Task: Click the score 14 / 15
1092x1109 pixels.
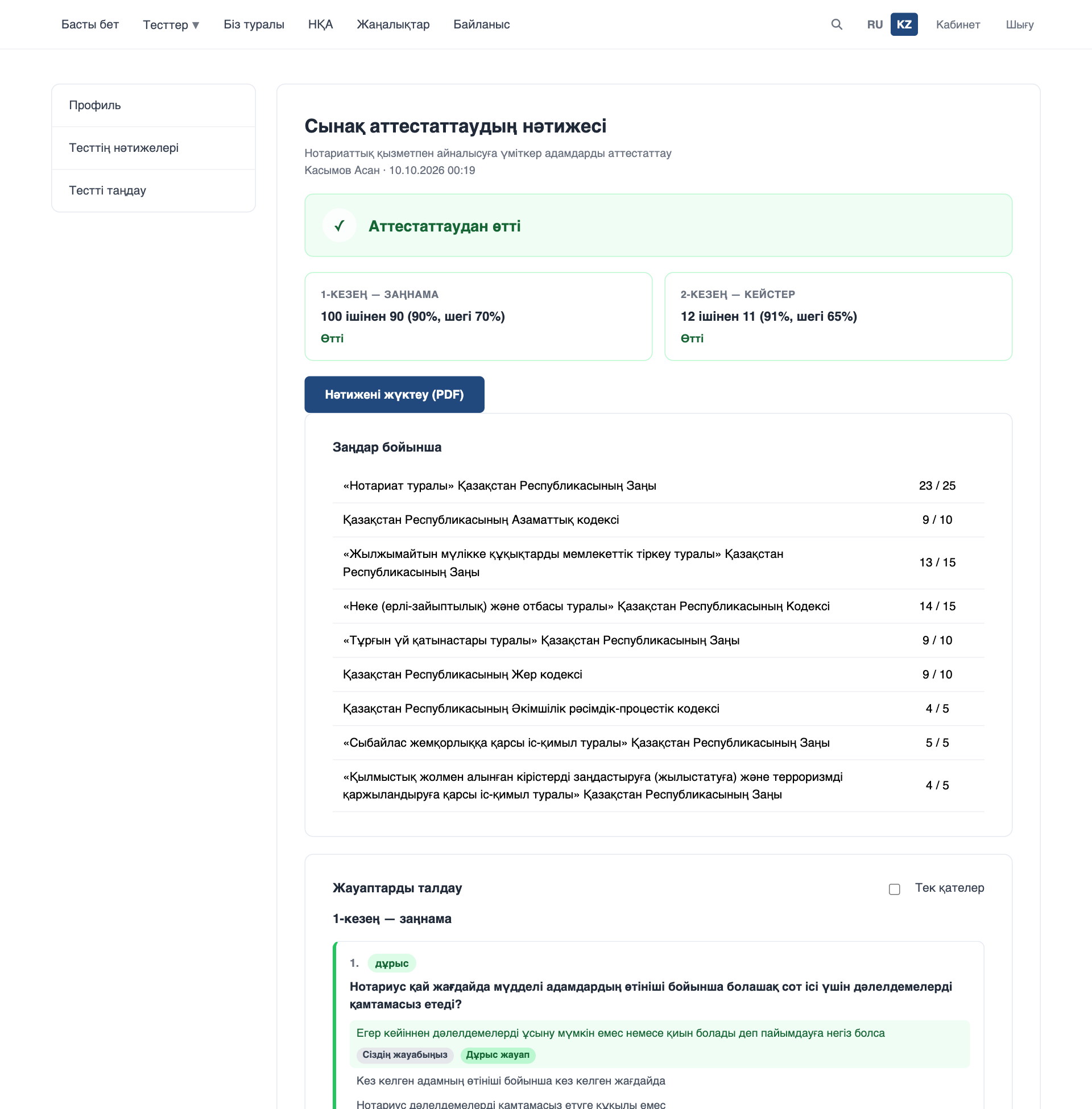Action: tap(937, 606)
